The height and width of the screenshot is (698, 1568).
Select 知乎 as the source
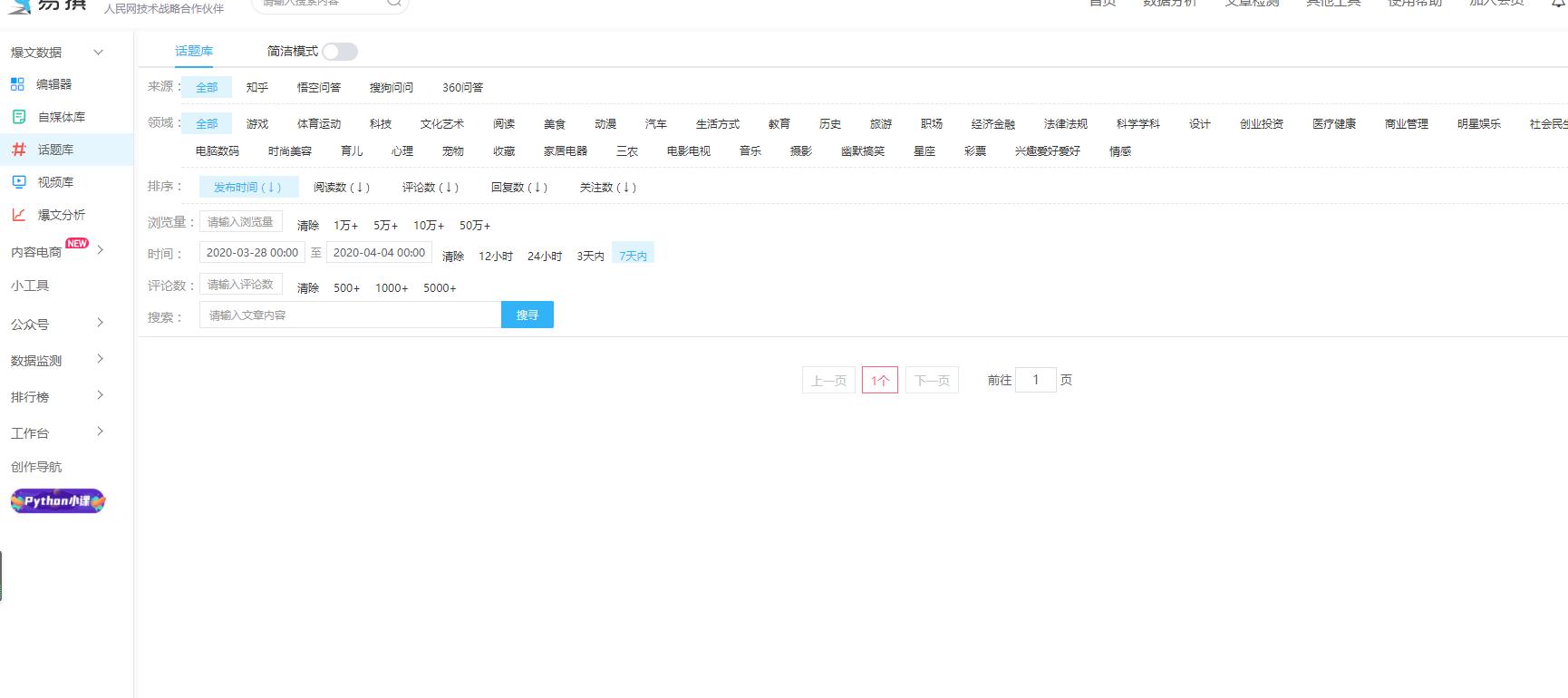pyautogui.click(x=257, y=88)
